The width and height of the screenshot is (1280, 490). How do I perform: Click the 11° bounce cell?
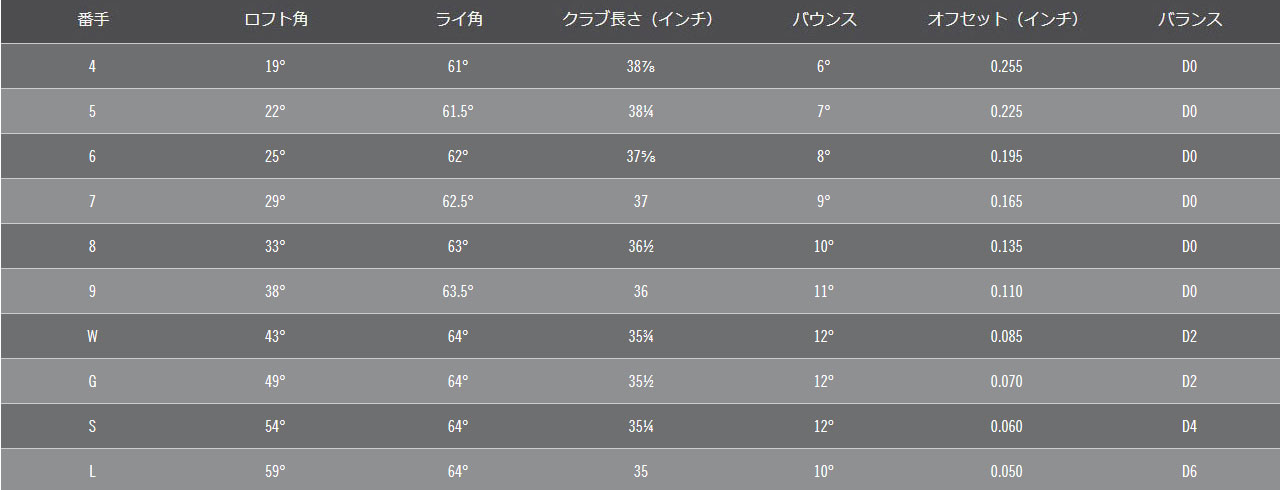click(824, 292)
